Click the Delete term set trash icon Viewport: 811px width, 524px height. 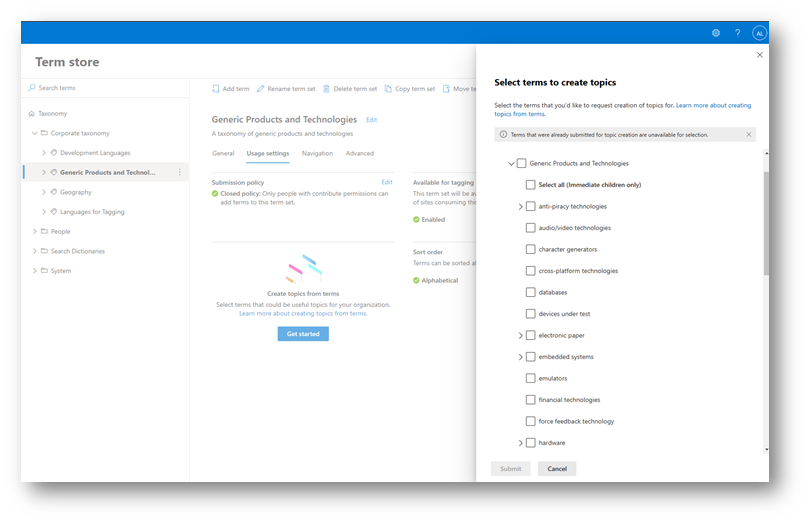pos(326,89)
